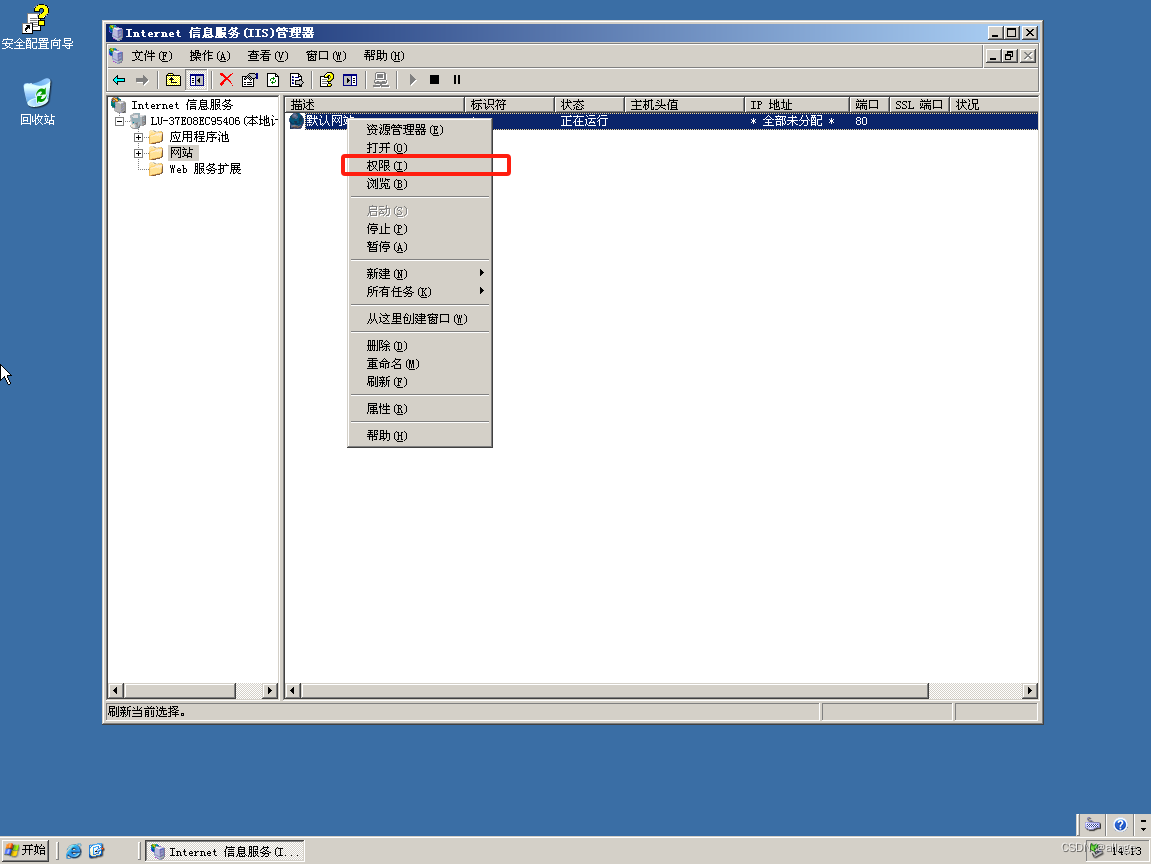Open 属性(R) from context menu
Image resolution: width=1151 pixels, height=864 pixels.
click(x=420, y=409)
